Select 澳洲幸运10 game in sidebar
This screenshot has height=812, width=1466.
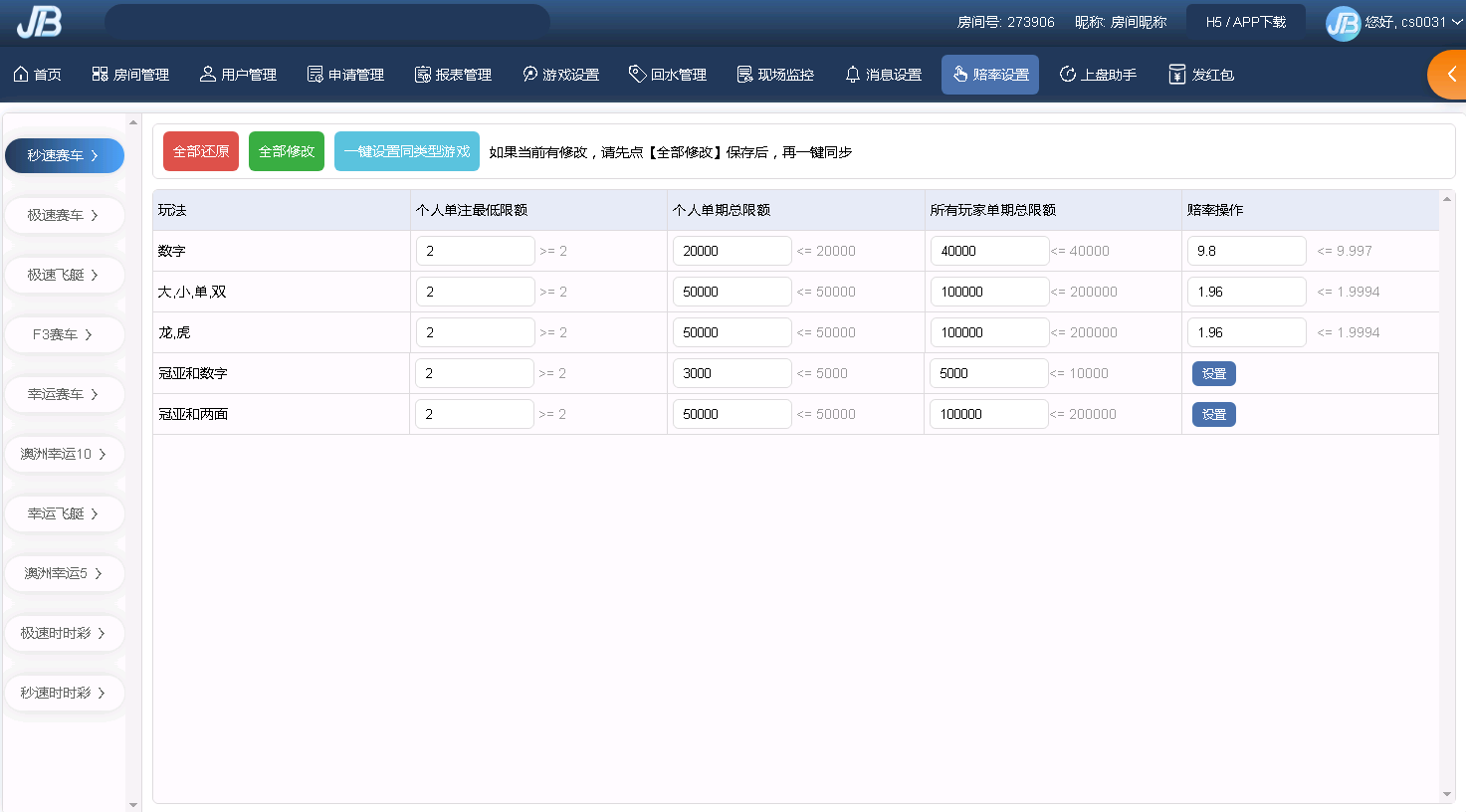(64, 454)
